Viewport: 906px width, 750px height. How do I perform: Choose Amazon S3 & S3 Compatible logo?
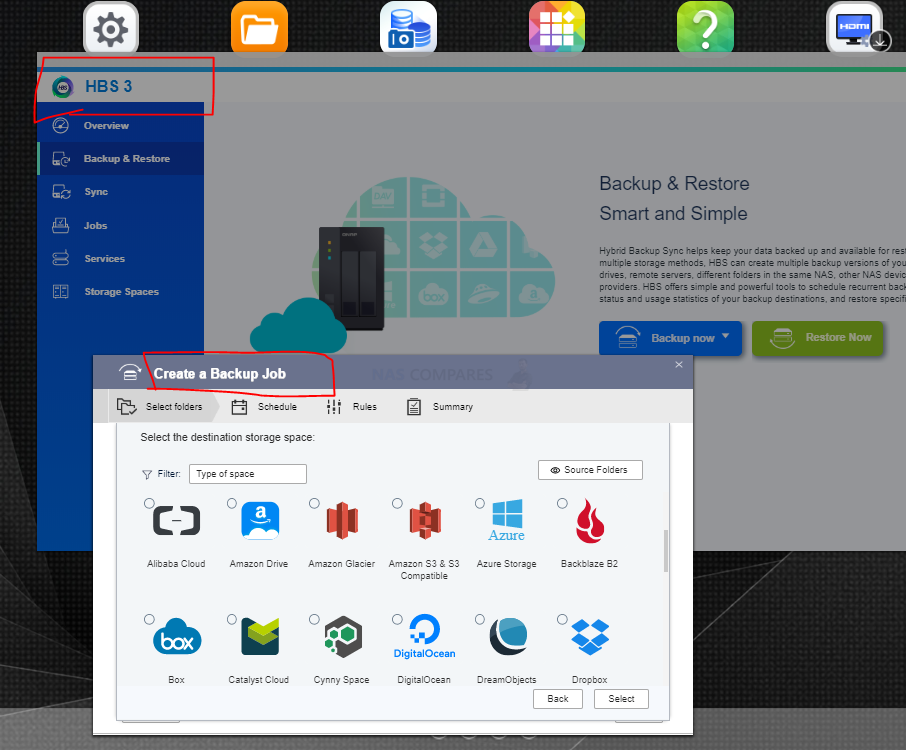(x=425, y=521)
